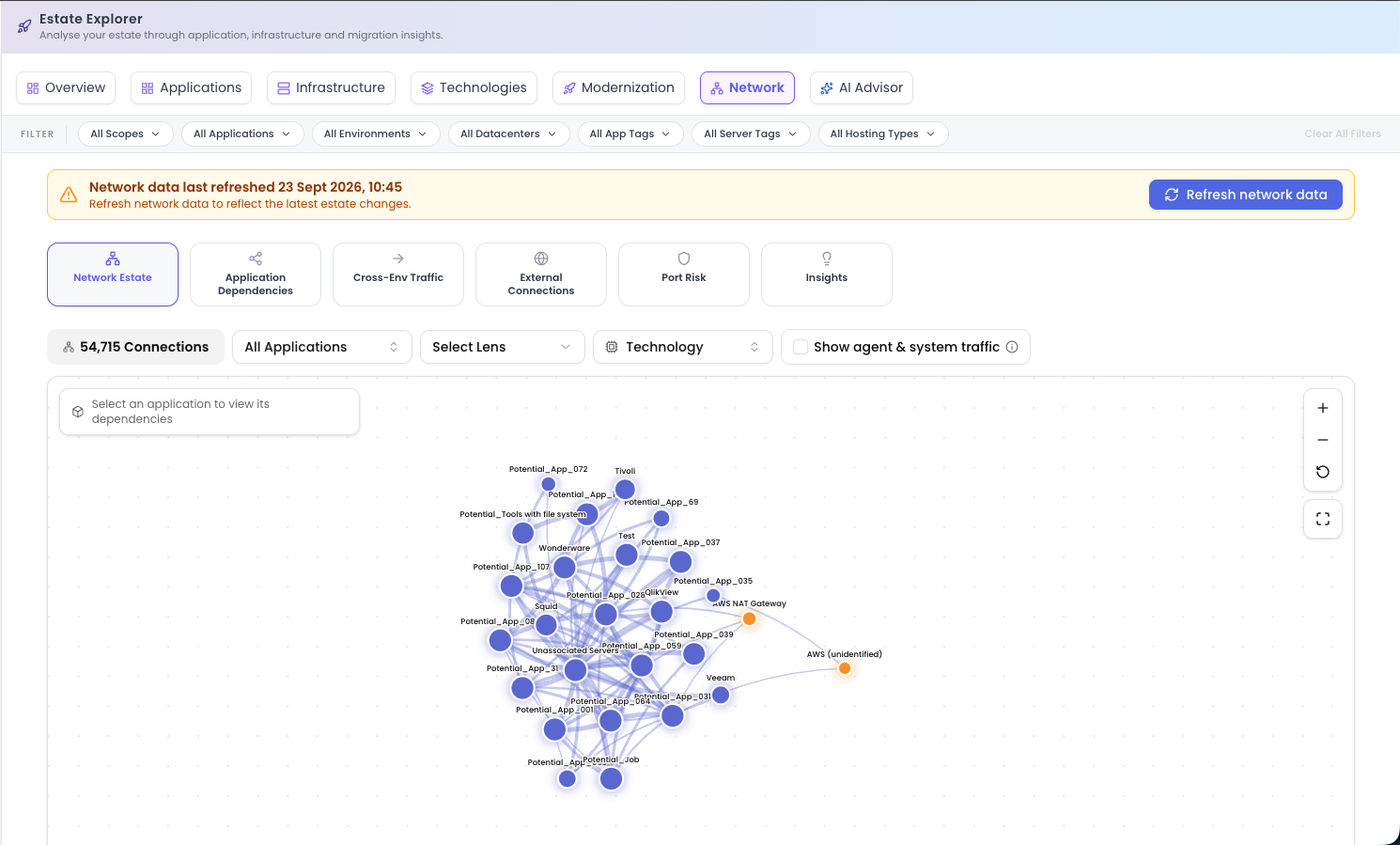1400x845 pixels.
Task: Click the warning triangle icon in banner
Action: pyautogui.click(x=69, y=195)
